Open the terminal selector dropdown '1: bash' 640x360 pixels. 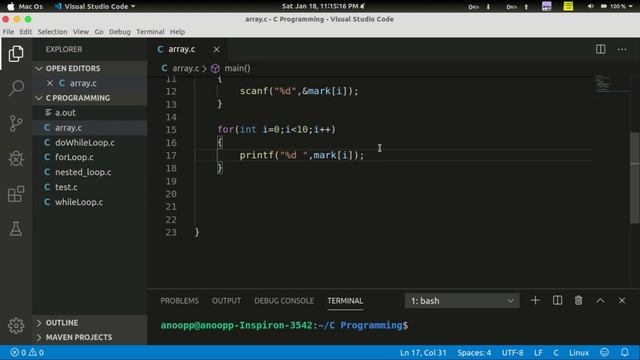pos(462,301)
